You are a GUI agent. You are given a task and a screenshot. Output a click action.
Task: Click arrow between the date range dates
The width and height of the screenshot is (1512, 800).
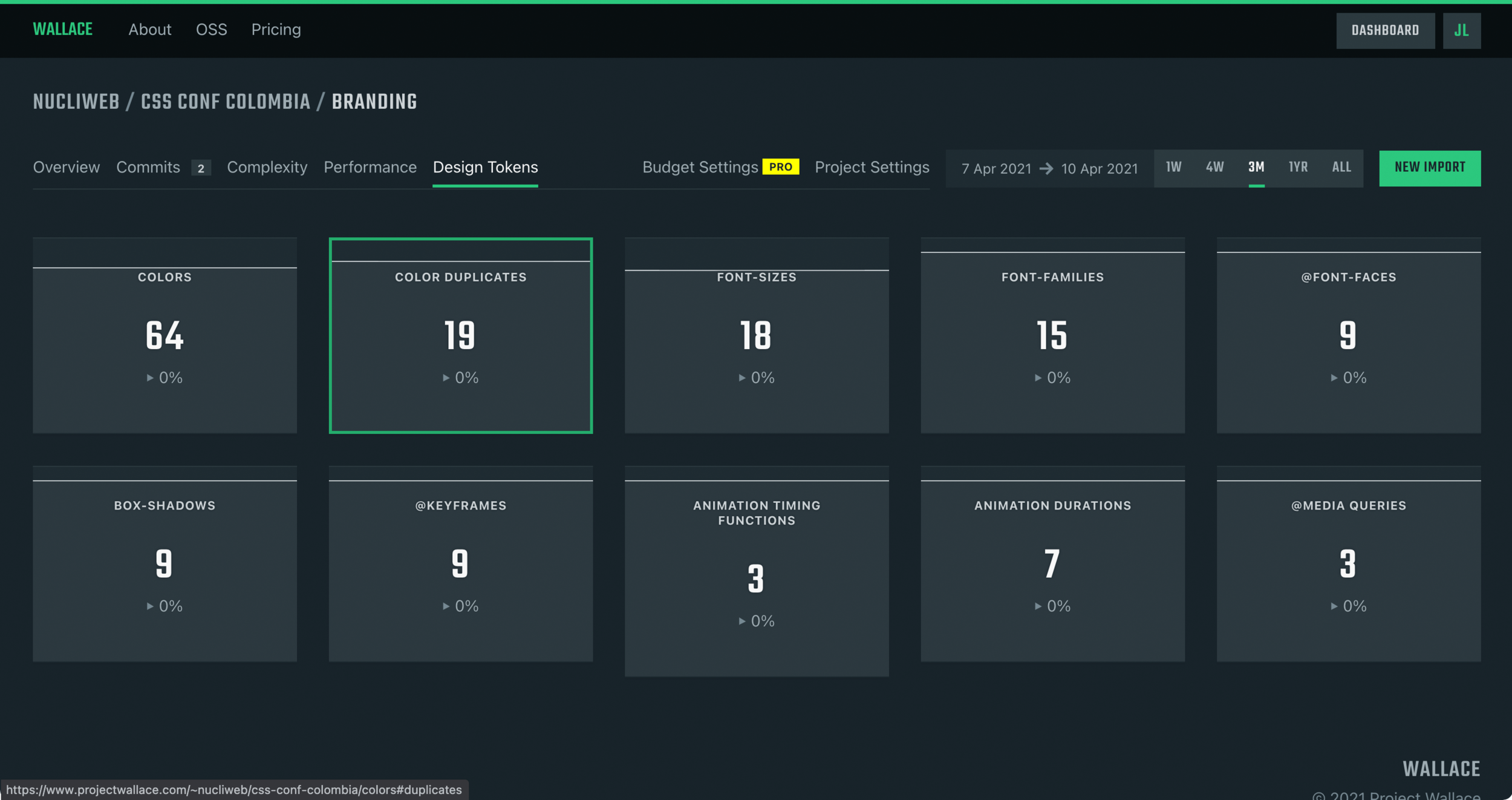click(x=1046, y=169)
